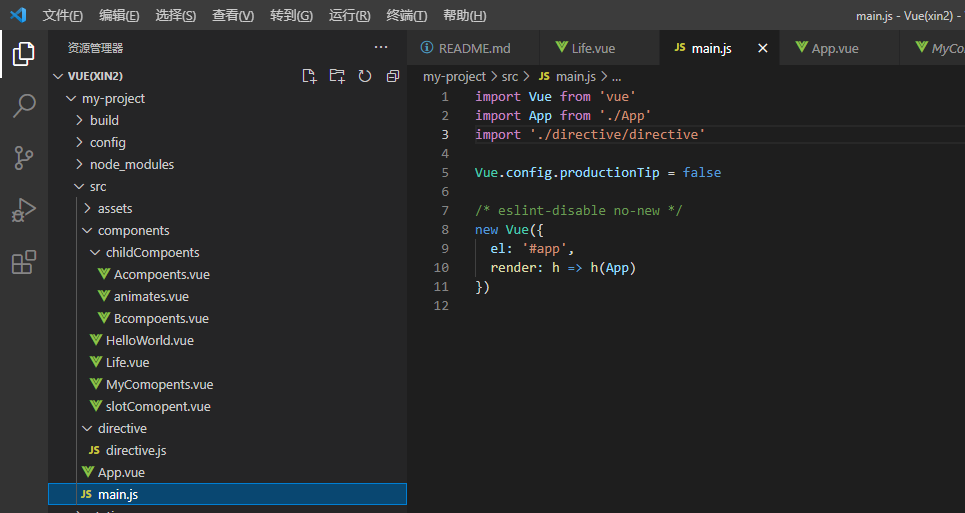The width and height of the screenshot is (965, 513).
Task: Collapse the components folder
Action: coord(87,231)
